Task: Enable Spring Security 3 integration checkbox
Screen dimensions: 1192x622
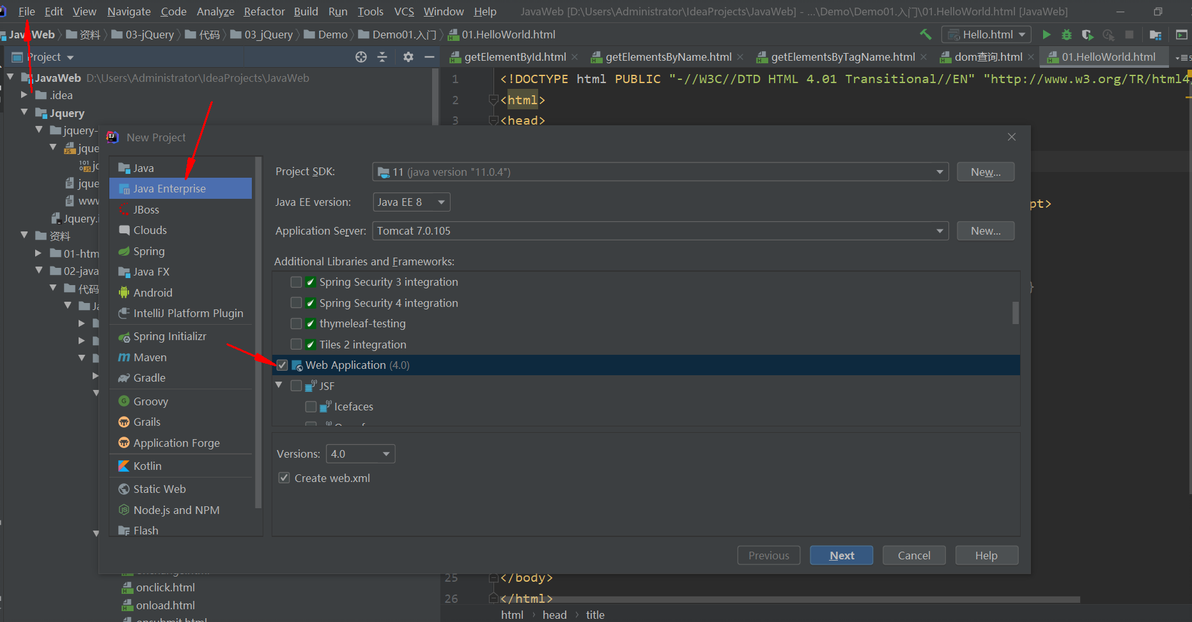Action: (x=296, y=282)
